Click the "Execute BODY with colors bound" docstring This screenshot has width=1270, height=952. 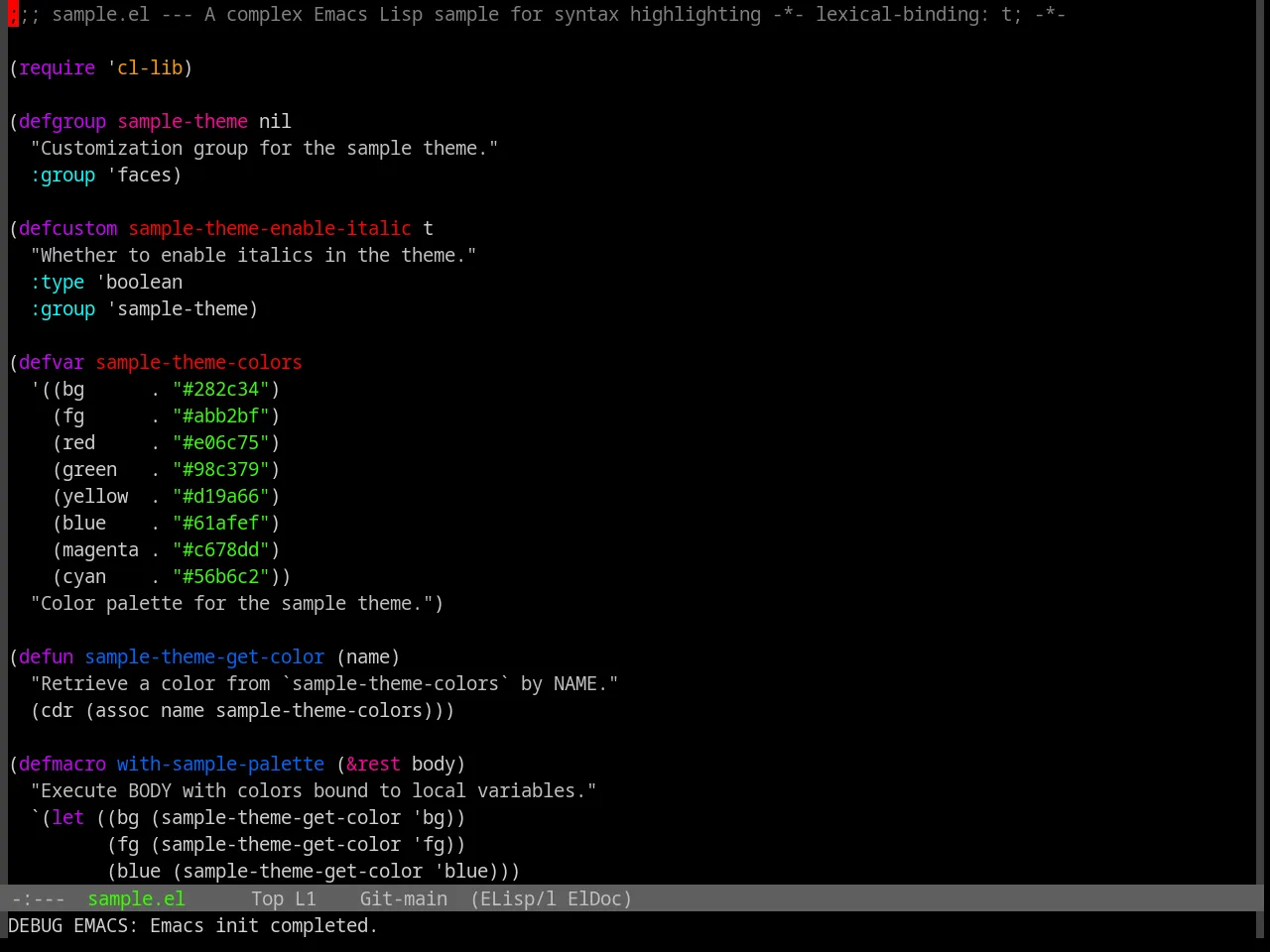[314, 790]
